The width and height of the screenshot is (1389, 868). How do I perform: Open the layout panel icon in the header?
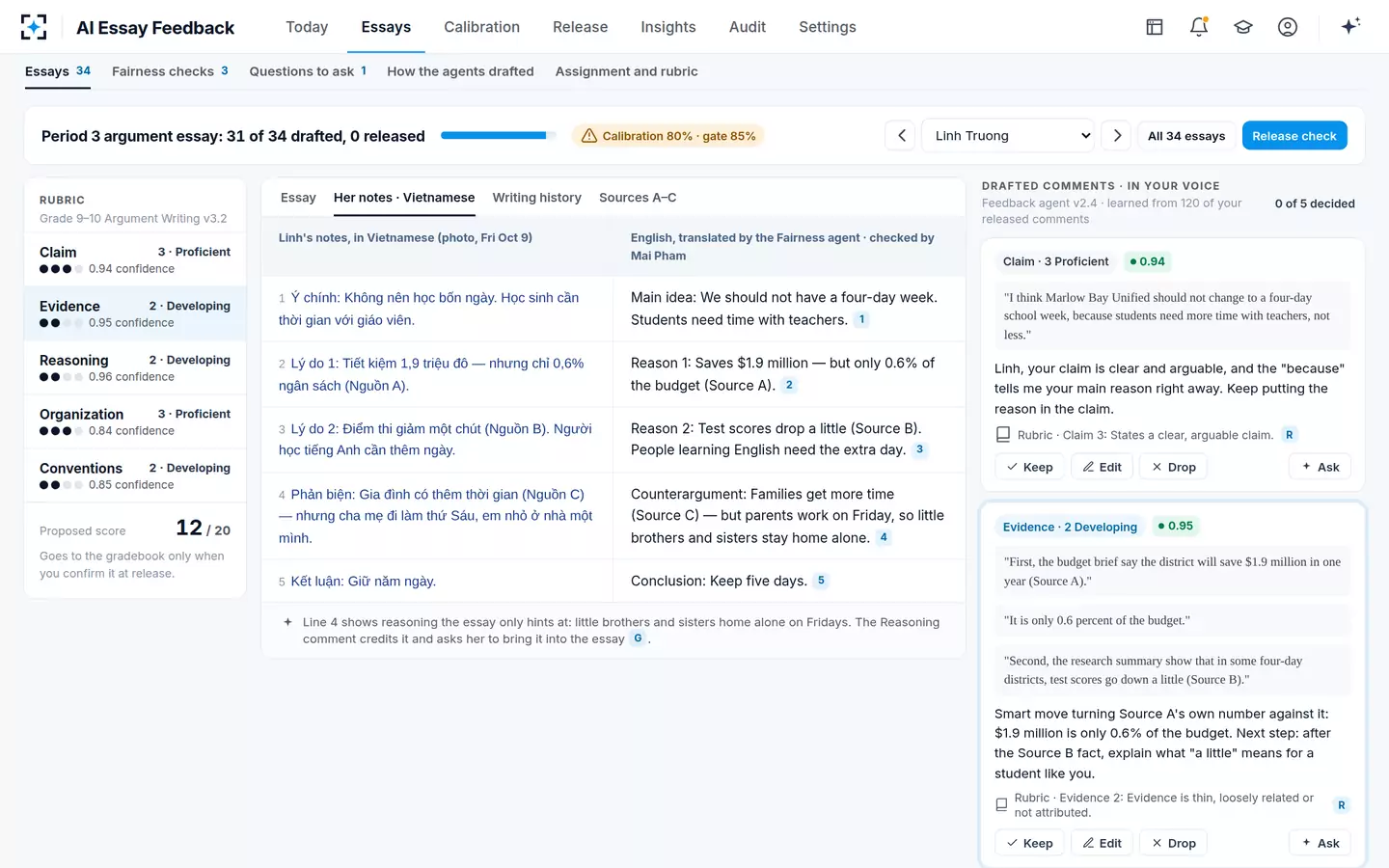coord(1155,27)
